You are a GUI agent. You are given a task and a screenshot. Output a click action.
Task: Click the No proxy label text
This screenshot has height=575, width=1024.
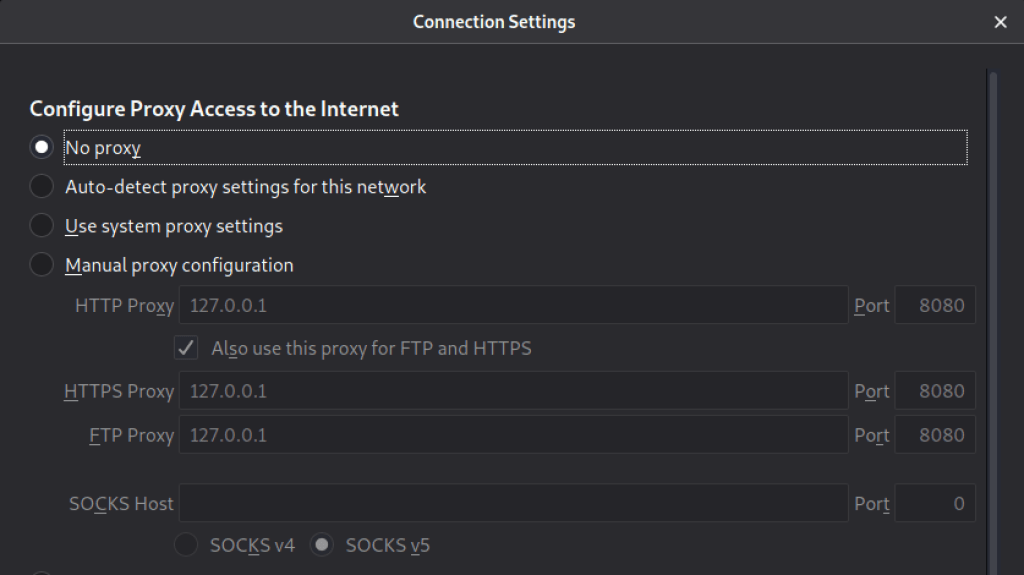103,148
